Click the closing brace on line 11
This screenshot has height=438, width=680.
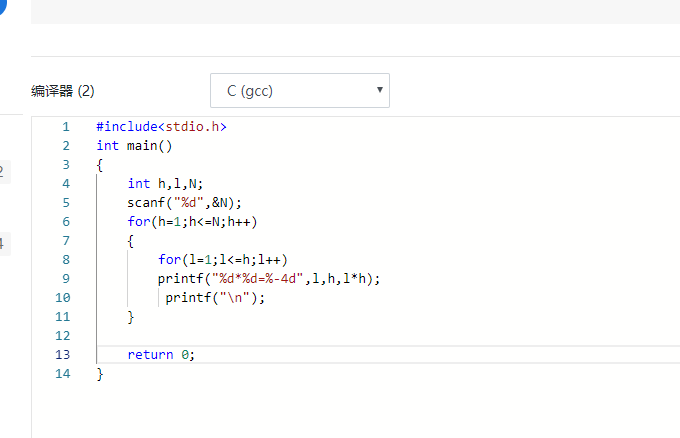coord(130,317)
